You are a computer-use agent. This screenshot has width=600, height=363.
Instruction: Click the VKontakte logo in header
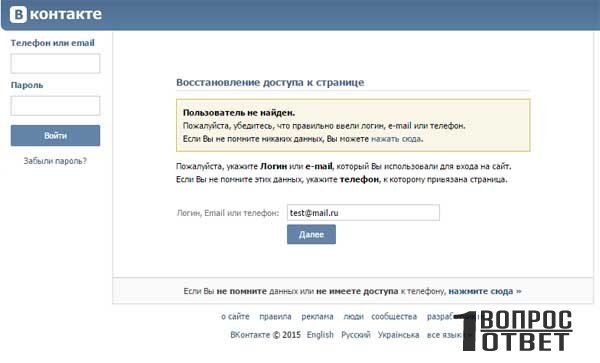(x=56, y=15)
